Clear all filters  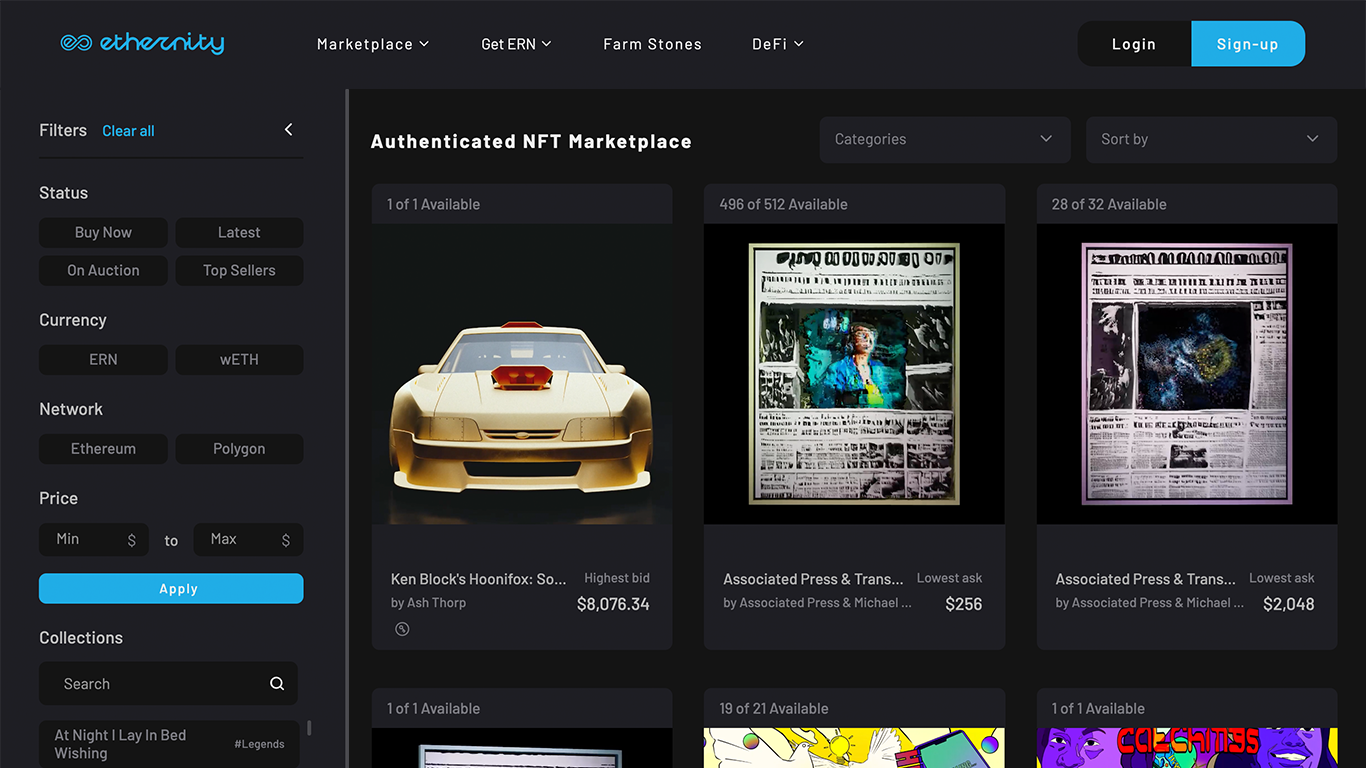click(x=128, y=131)
